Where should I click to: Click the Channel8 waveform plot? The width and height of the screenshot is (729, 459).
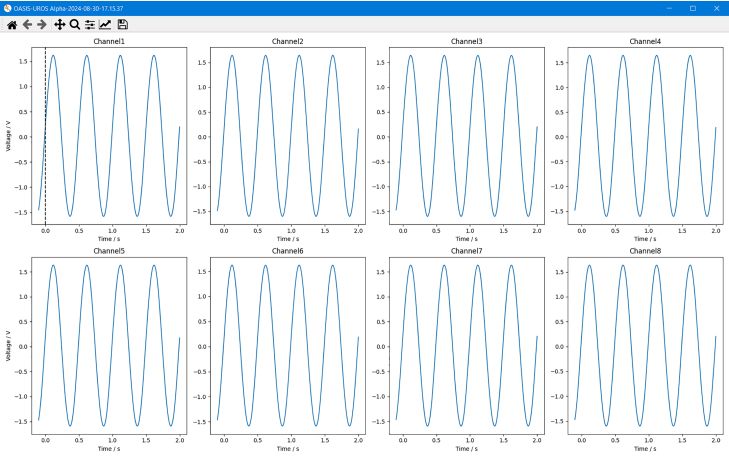pos(645,346)
